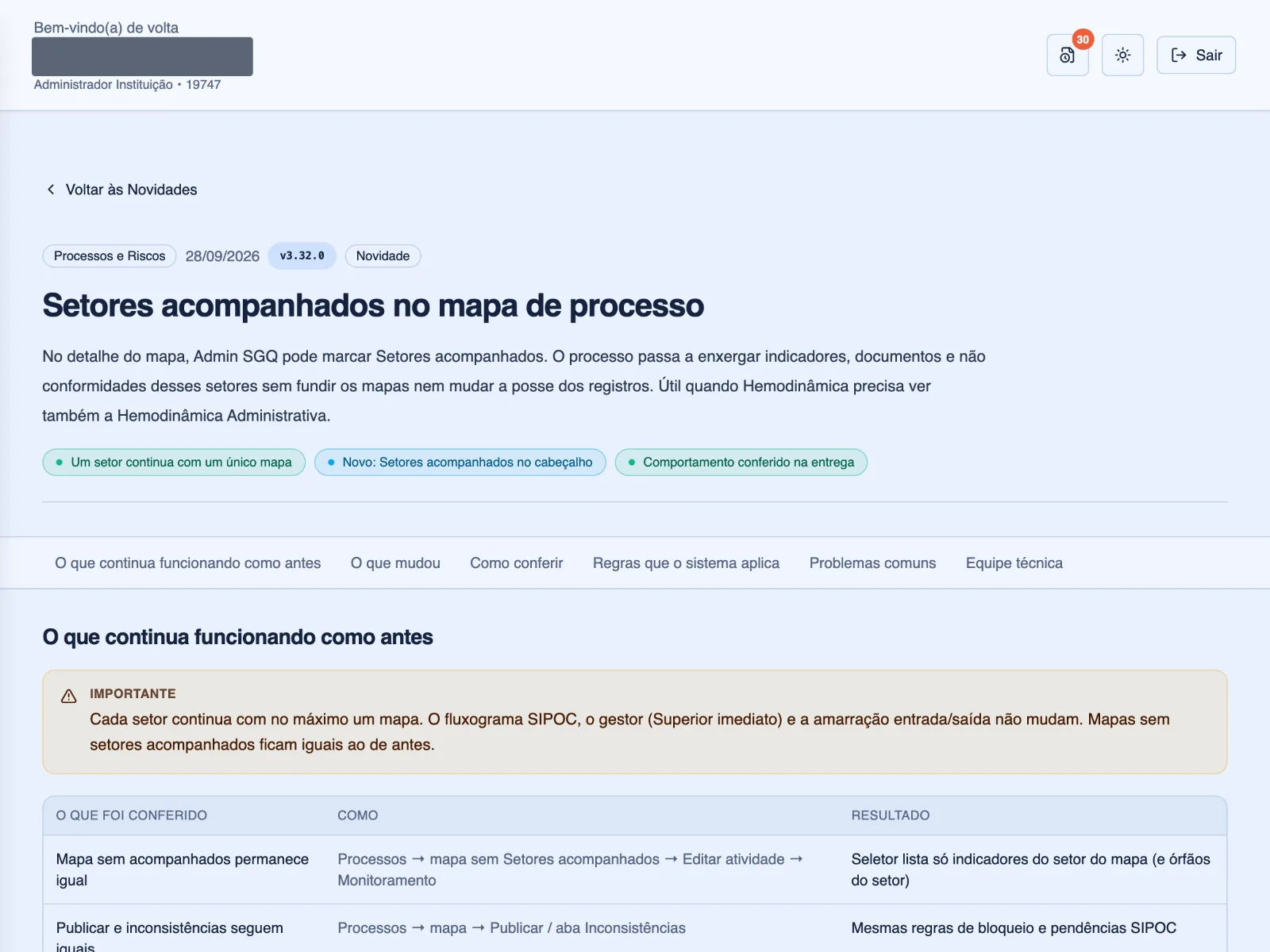This screenshot has height=952, width=1270.
Task: Open the Equipe técnica tab
Action: pyautogui.click(x=1014, y=563)
